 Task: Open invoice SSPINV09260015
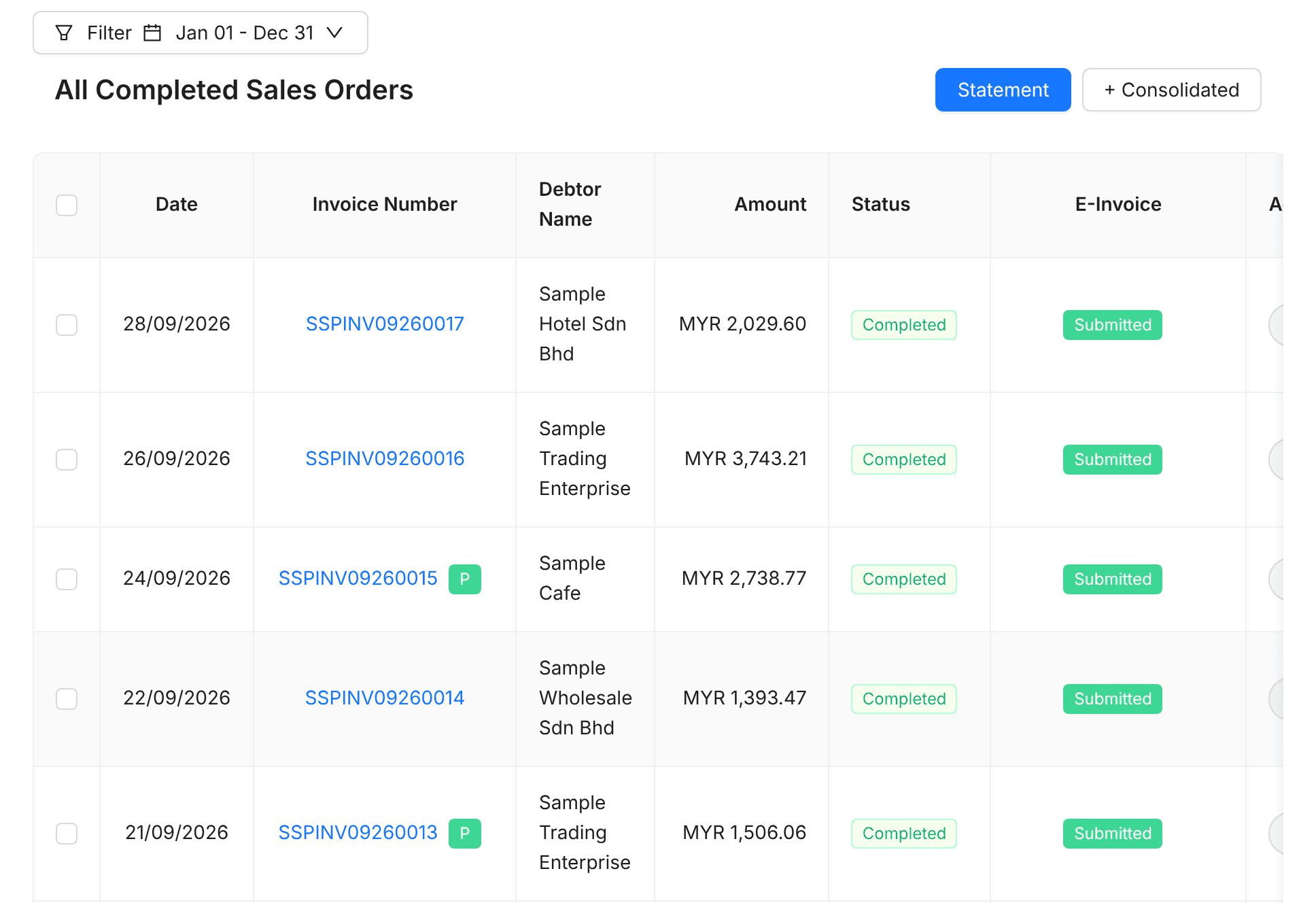358,578
